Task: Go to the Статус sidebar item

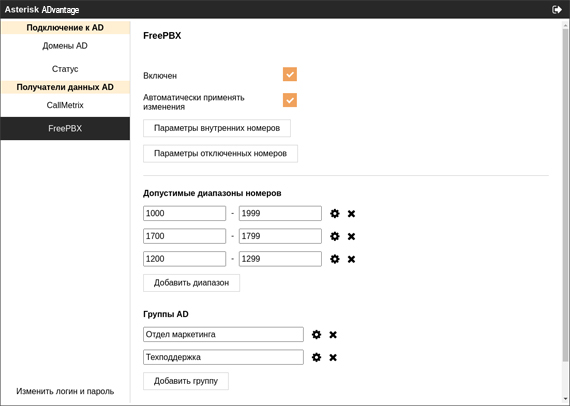Action: click(x=65, y=69)
